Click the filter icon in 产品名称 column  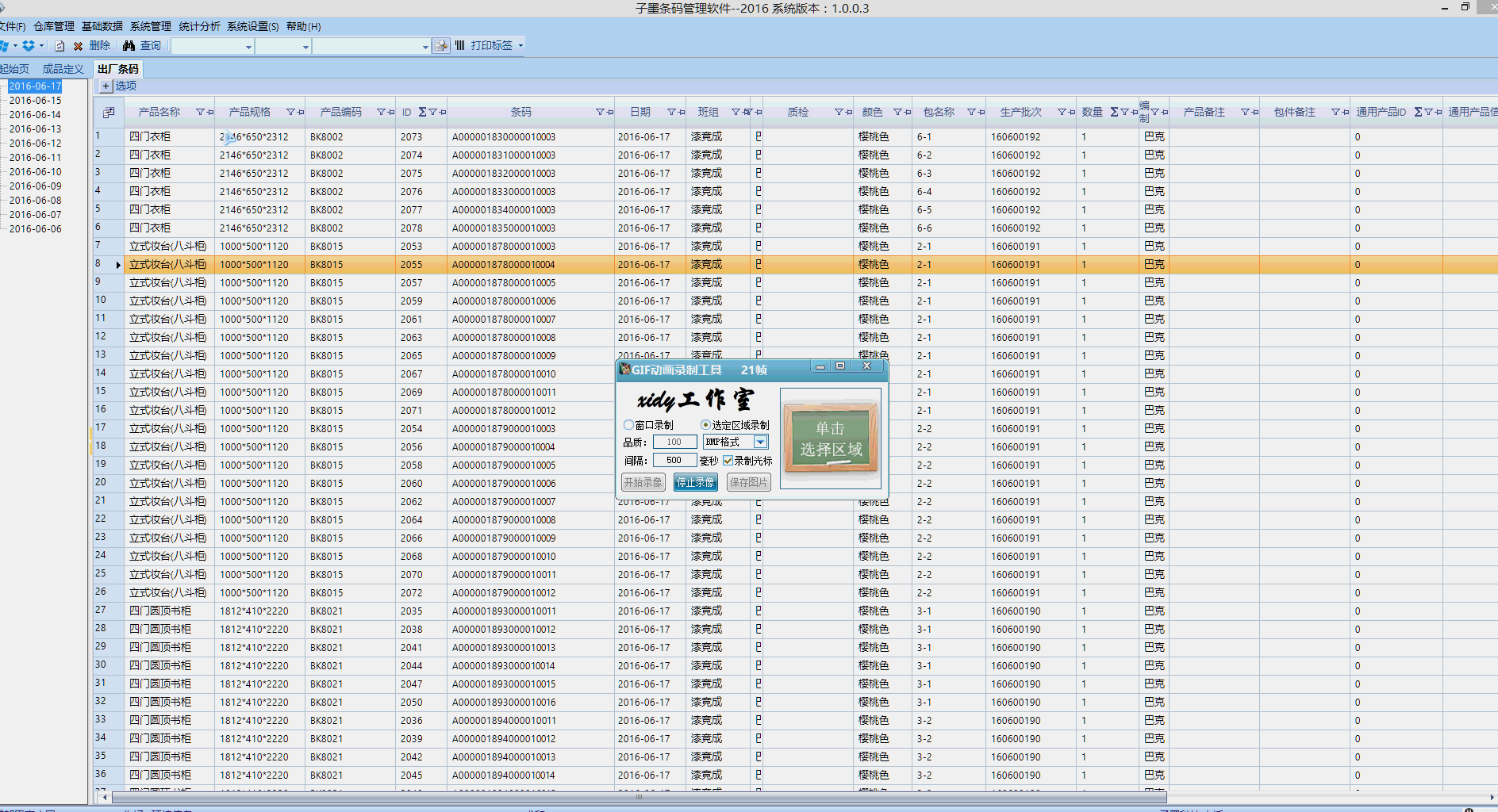pyautogui.click(x=200, y=113)
